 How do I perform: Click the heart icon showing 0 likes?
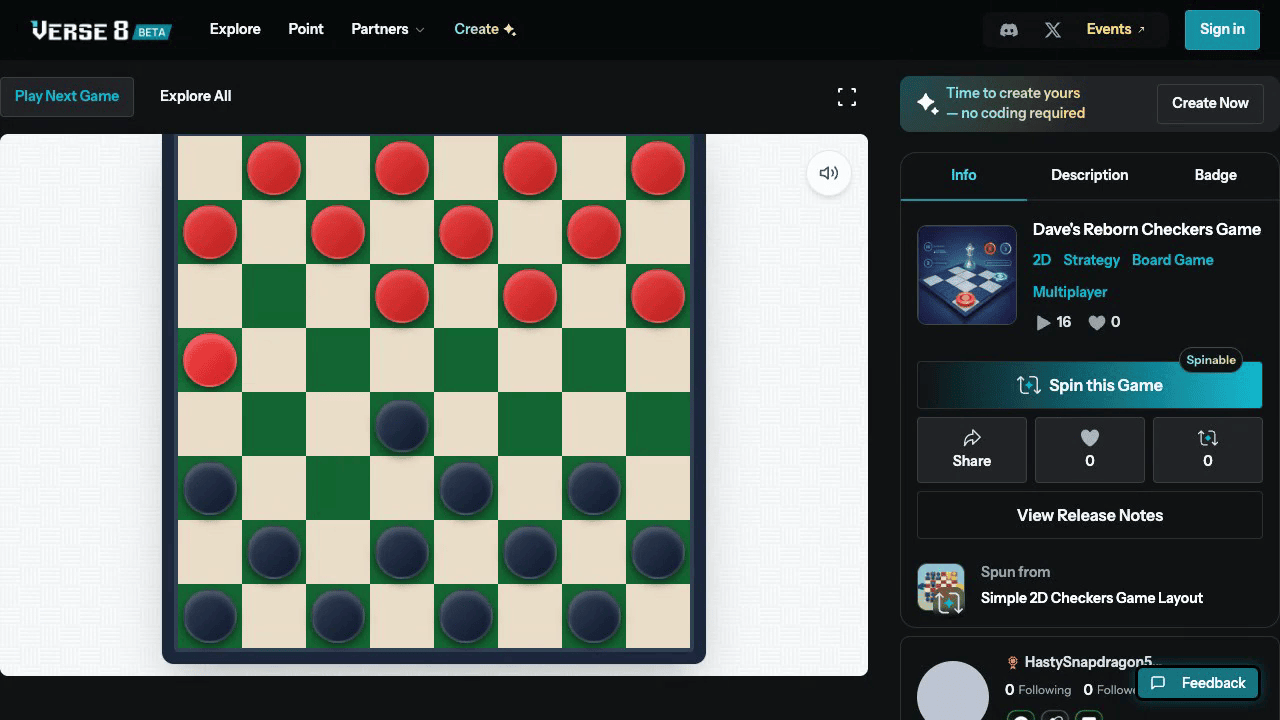(1089, 436)
